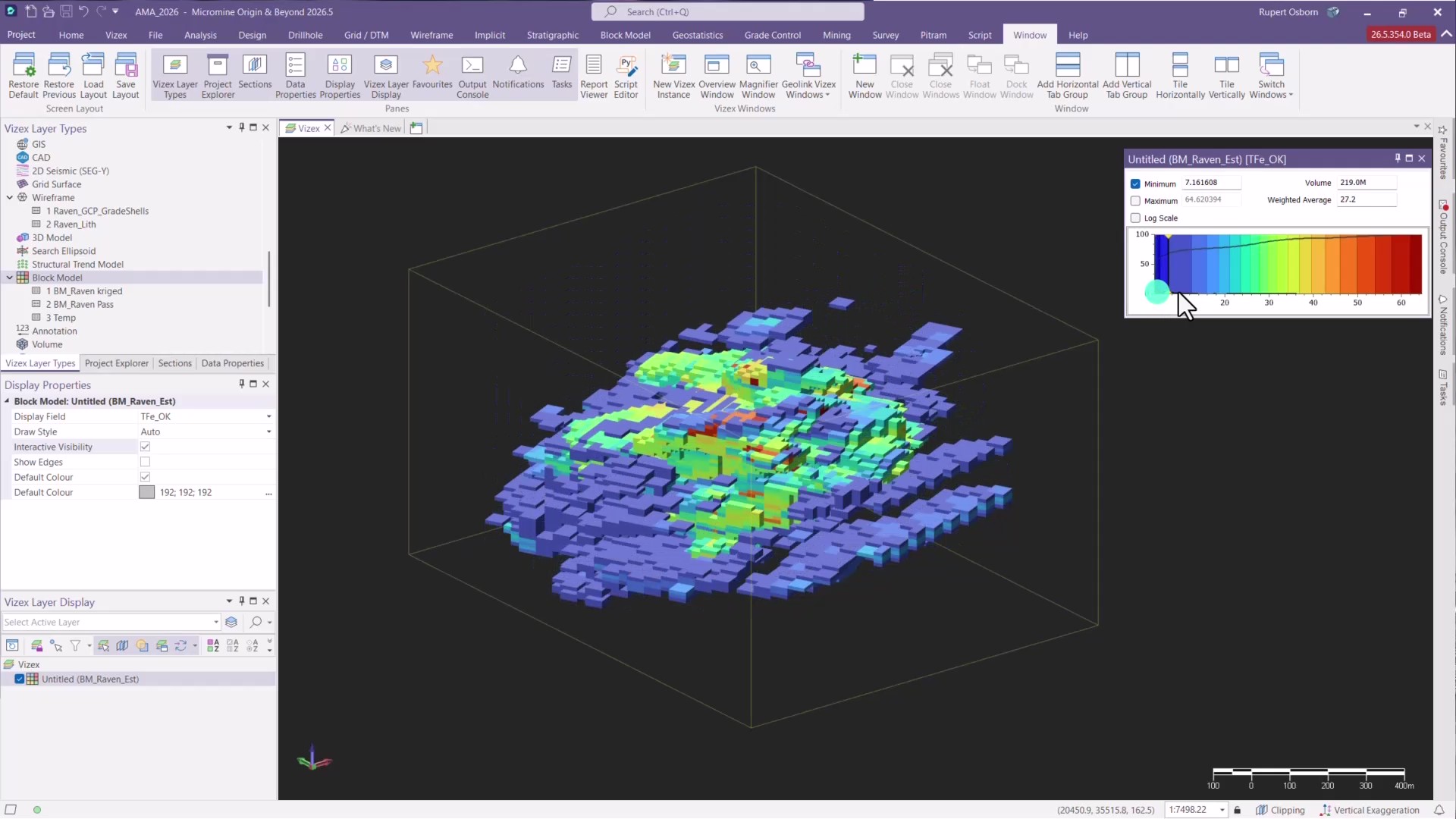1456x819 pixels.
Task: Collapse the Block Model tree node
Action: point(10,278)
